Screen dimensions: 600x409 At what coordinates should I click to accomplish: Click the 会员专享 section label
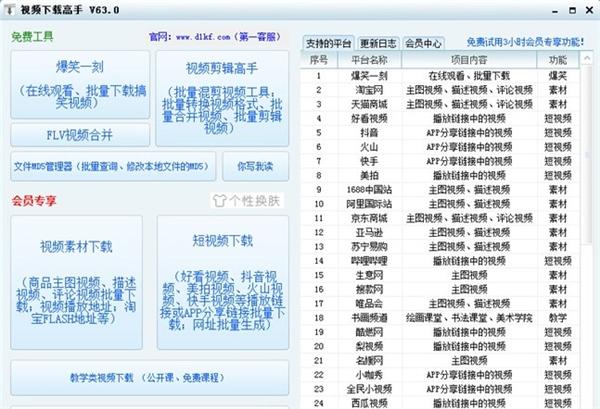tap(34, 200)
